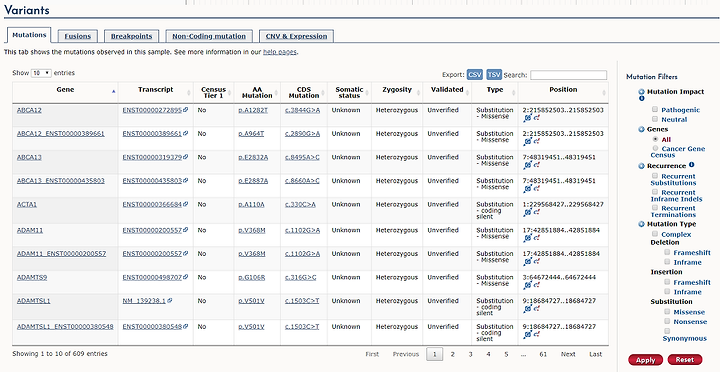This screenshot has height=372, width=720.
Task: Go to Next results page
Action: point(568,354)
